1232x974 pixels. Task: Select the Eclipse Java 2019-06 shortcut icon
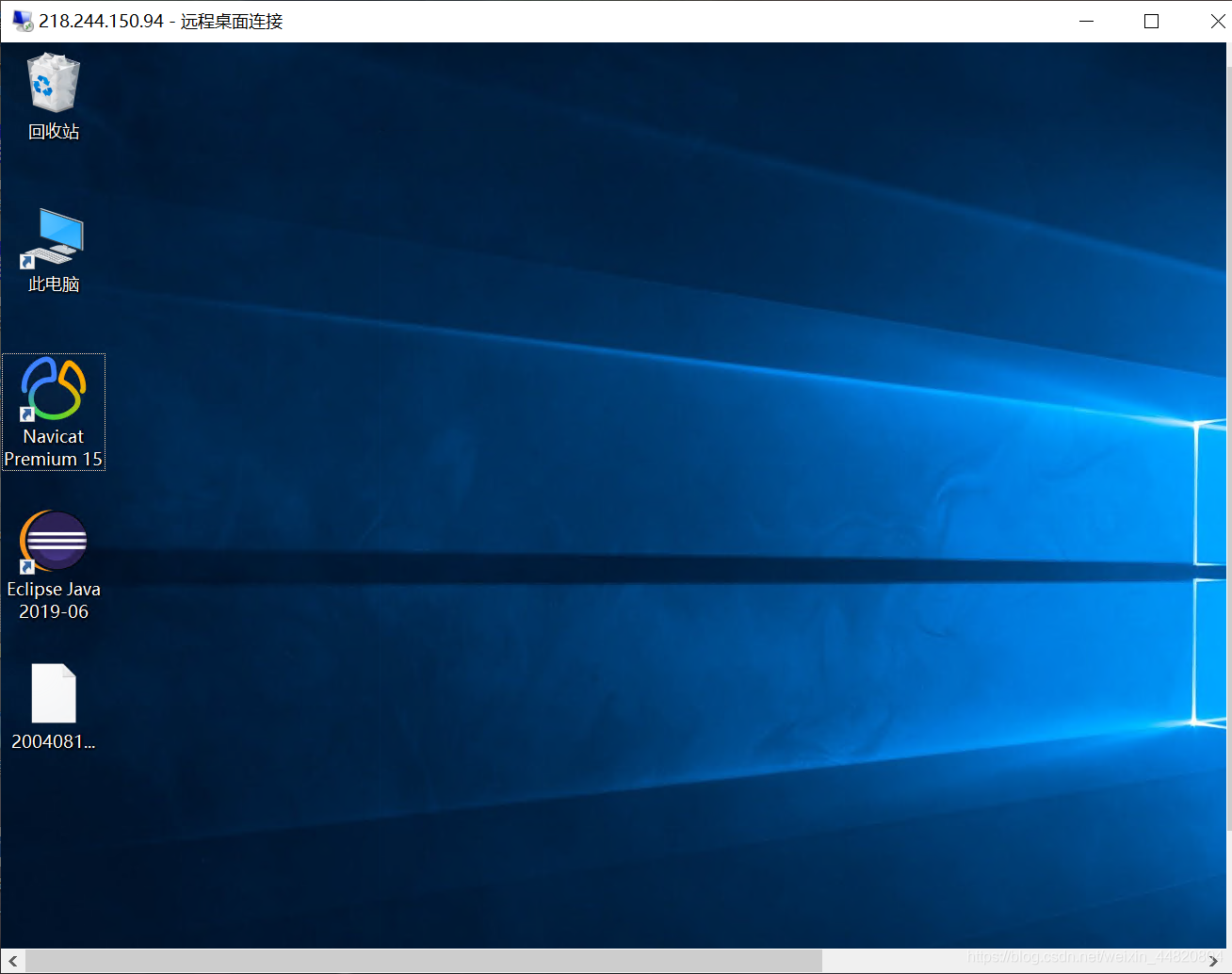click(54, 541)
